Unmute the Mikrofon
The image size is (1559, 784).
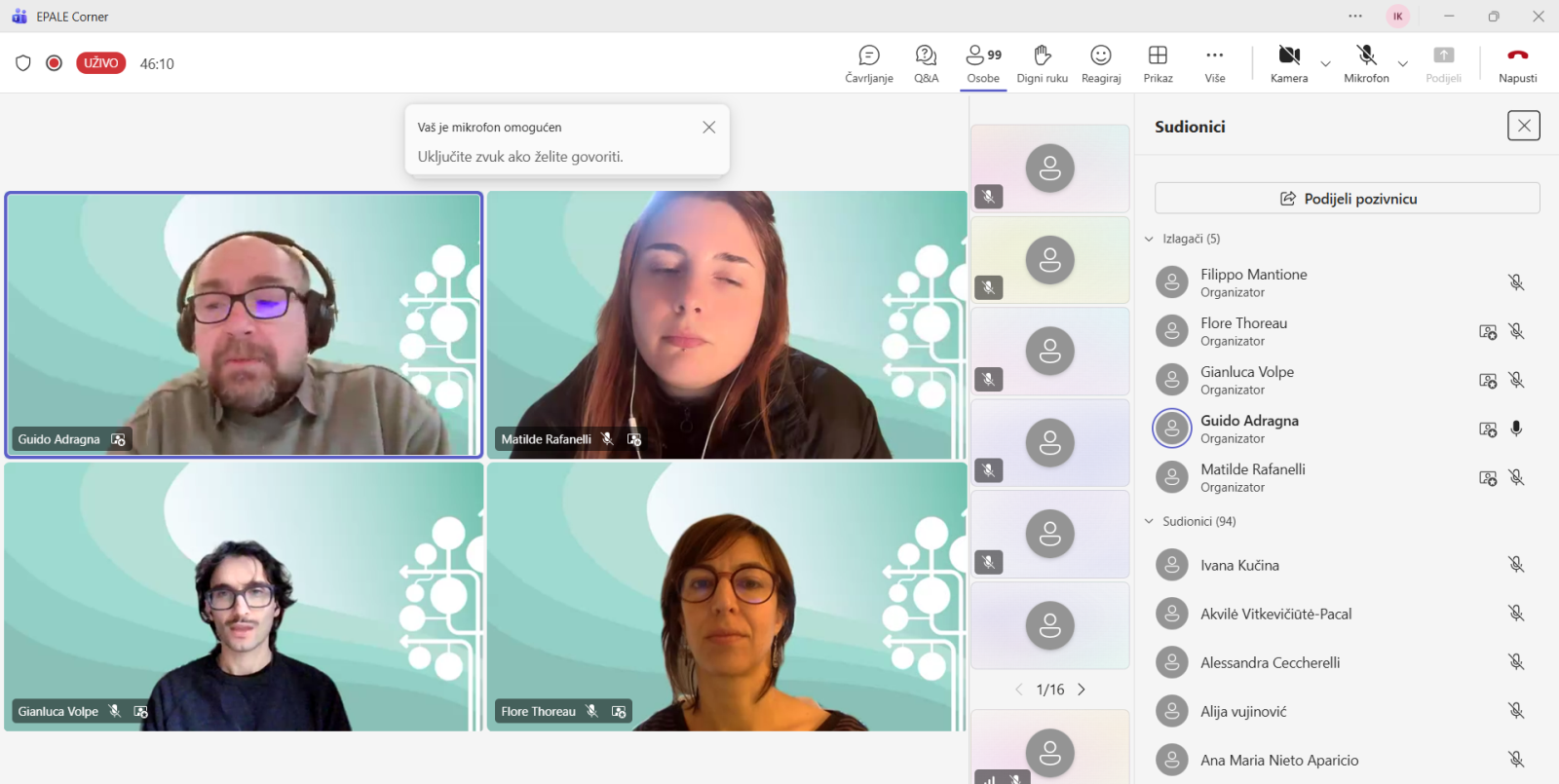tap(1366, 63)
